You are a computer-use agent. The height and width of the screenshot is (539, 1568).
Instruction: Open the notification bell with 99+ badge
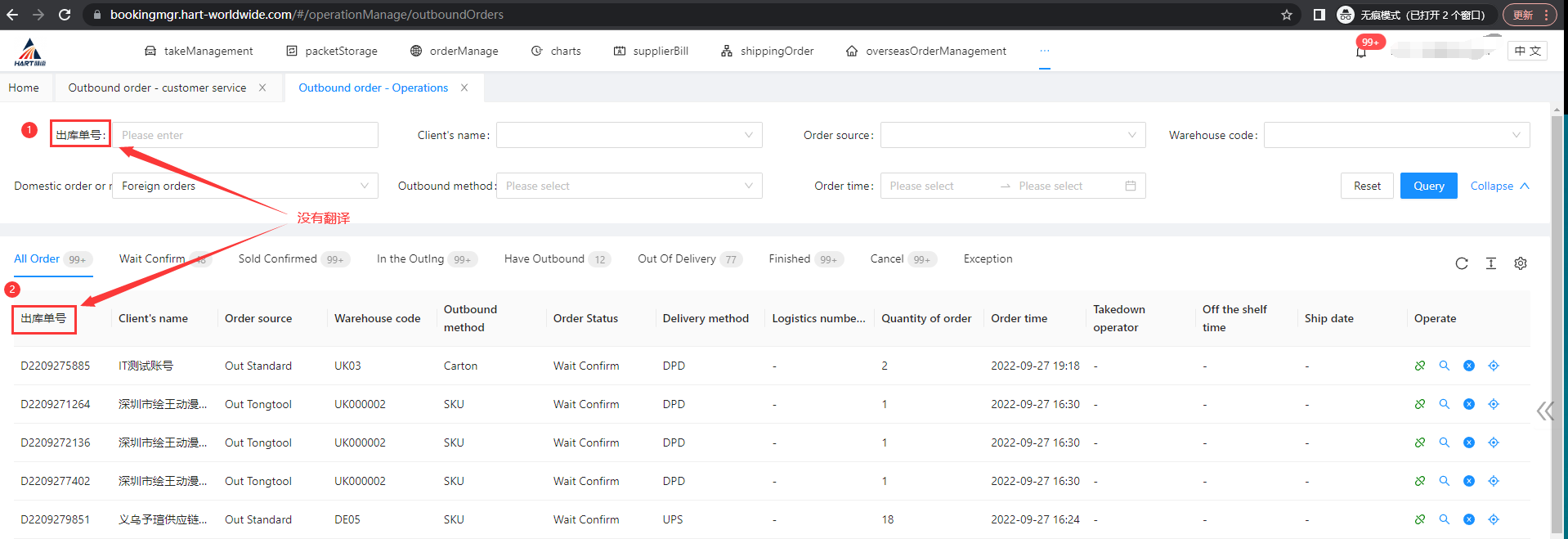[1361, 52]
